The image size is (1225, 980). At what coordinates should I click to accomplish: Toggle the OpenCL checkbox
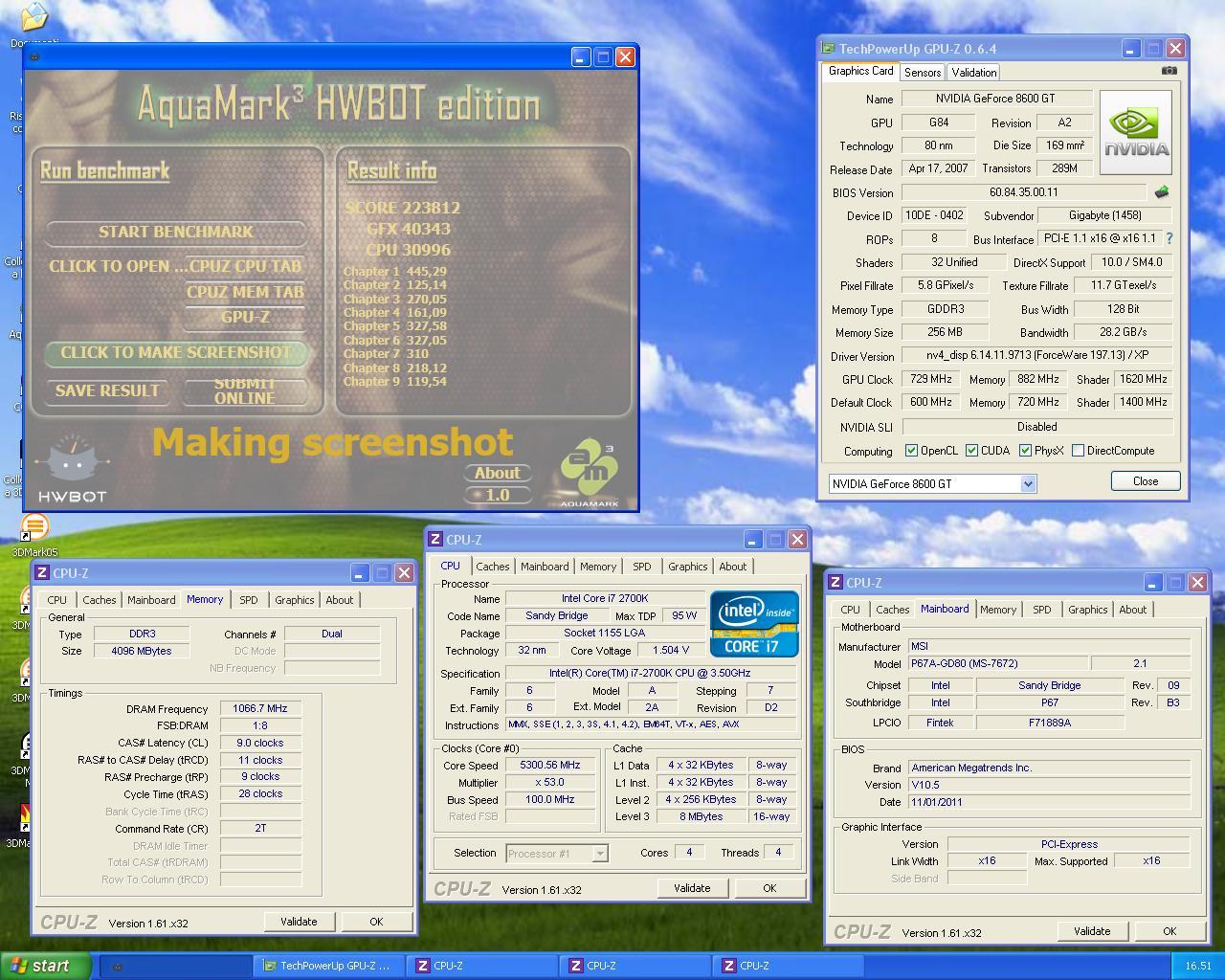(x=912, y=451)
